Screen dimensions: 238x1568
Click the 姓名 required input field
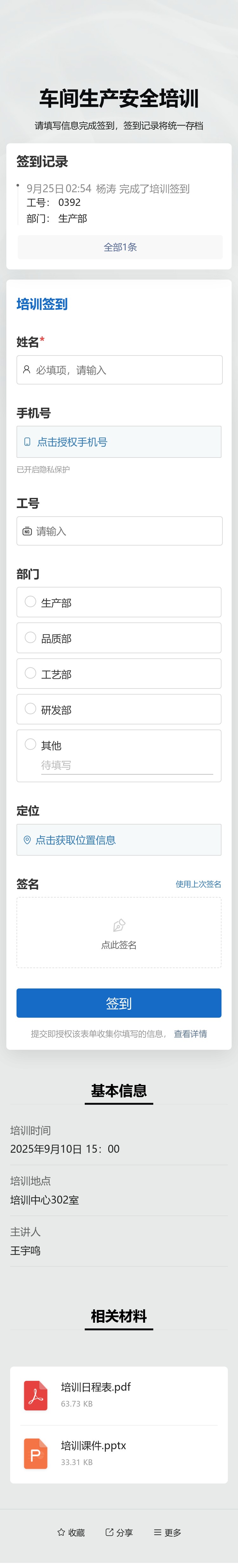(119, 369)
